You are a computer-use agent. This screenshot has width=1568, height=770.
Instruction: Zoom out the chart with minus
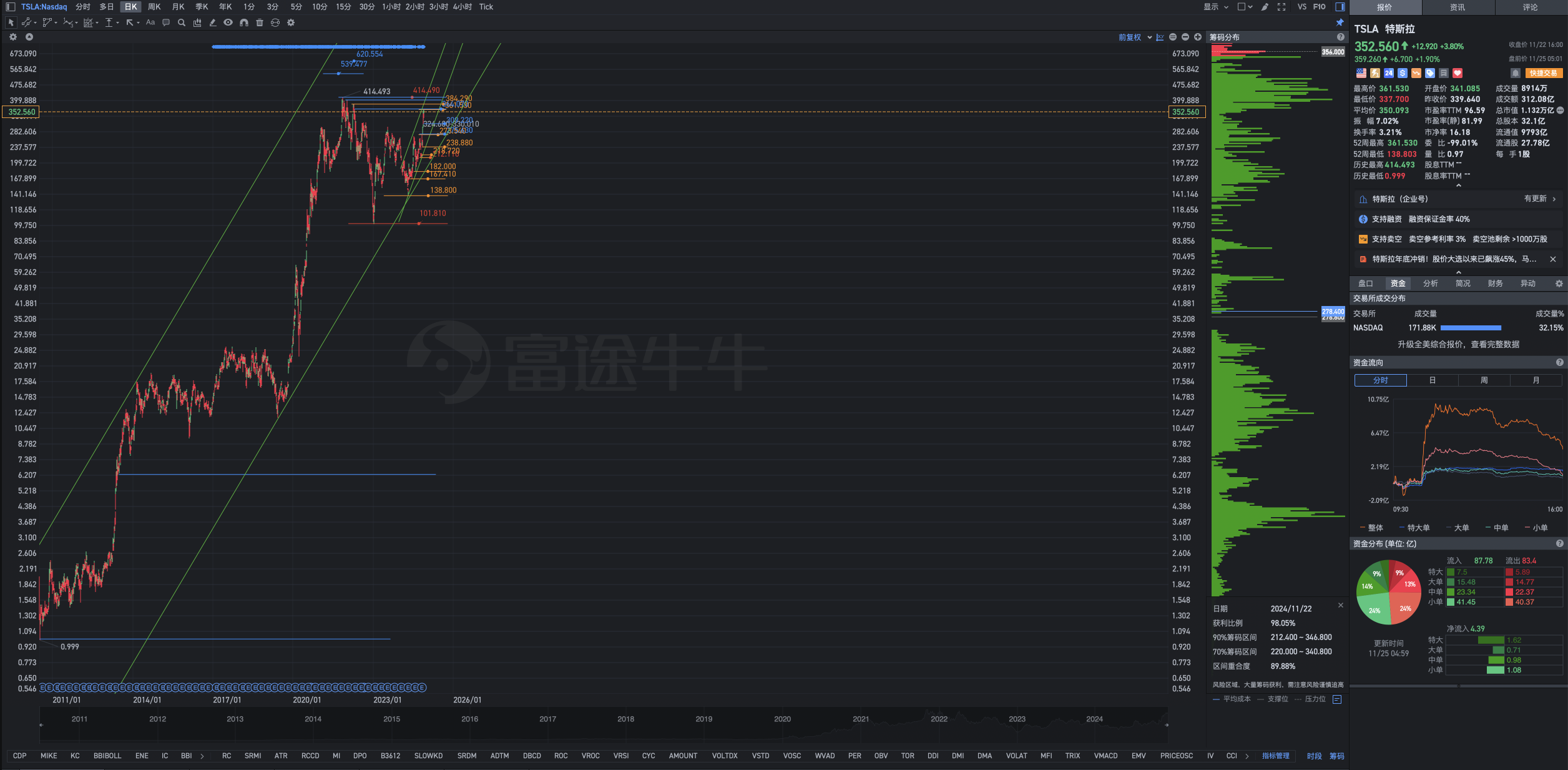(x=1185, y=37)
